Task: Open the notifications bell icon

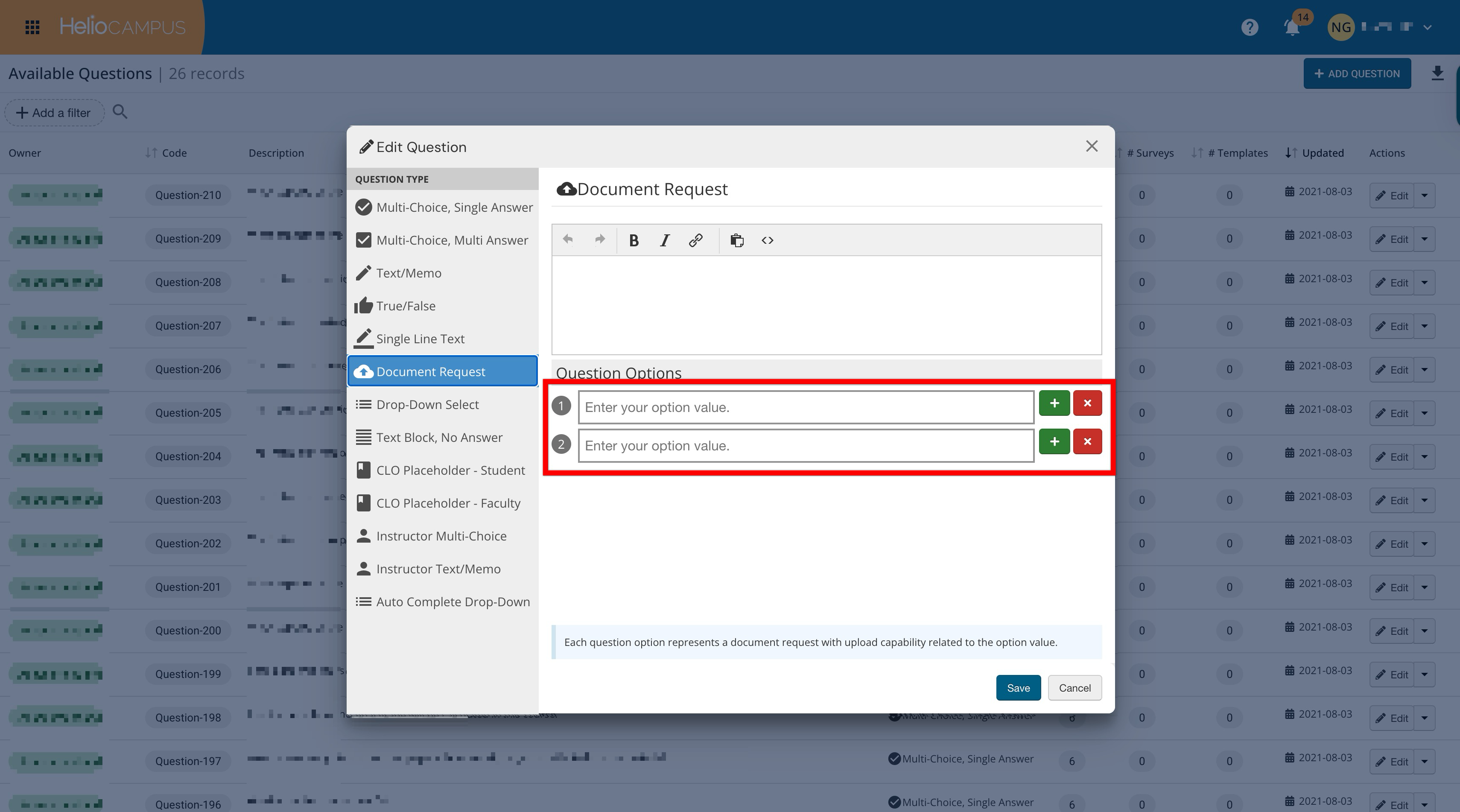Action: [1292, 27]
